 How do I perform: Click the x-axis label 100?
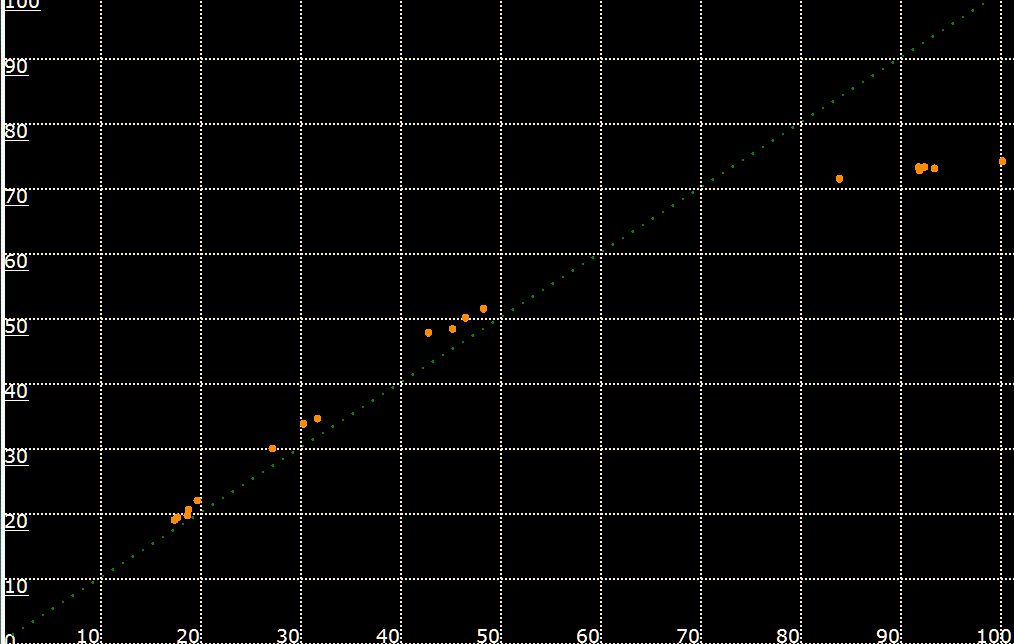tap(993, 635)
